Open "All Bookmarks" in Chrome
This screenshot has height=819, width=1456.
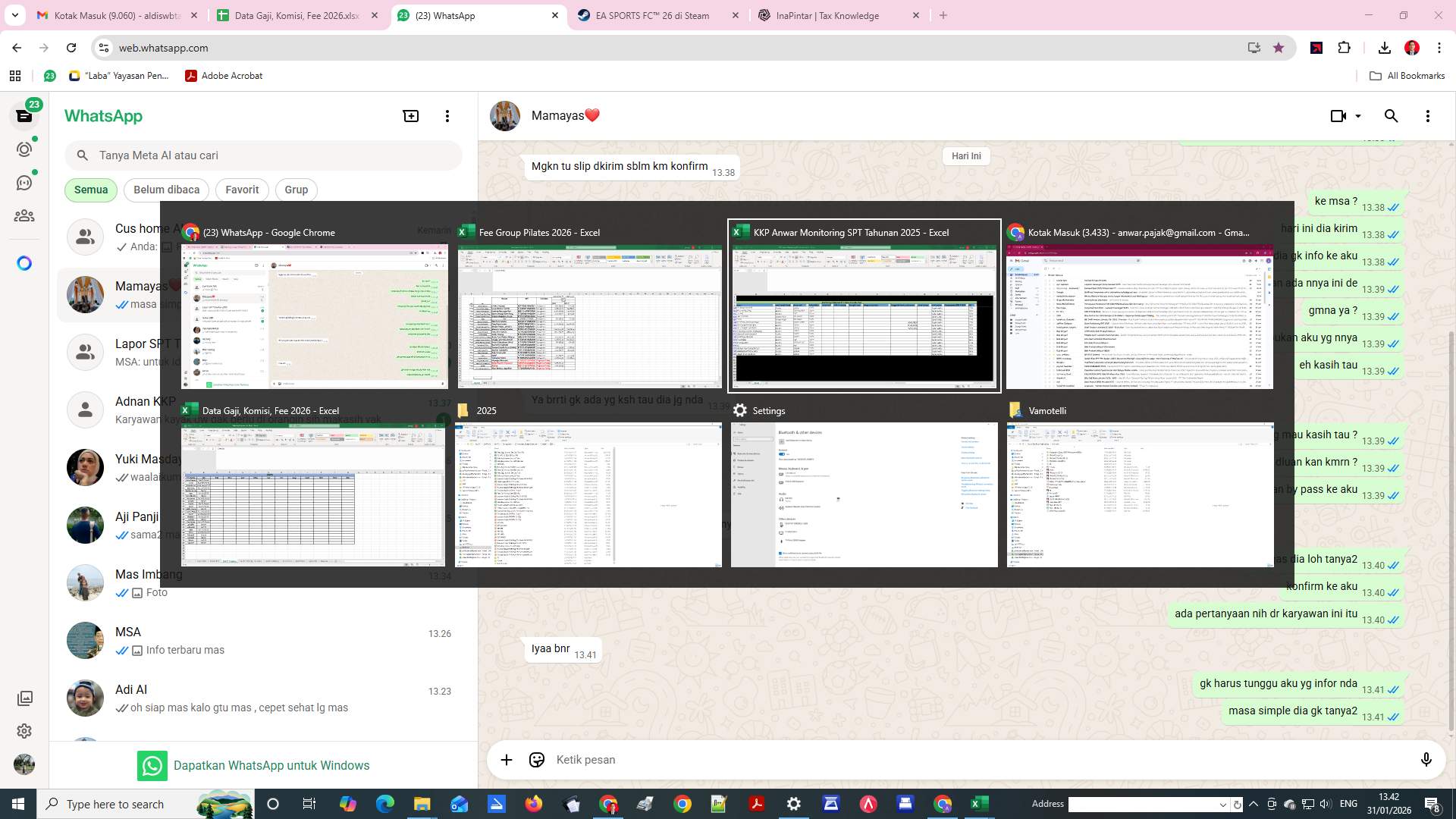click(1407, 76)
